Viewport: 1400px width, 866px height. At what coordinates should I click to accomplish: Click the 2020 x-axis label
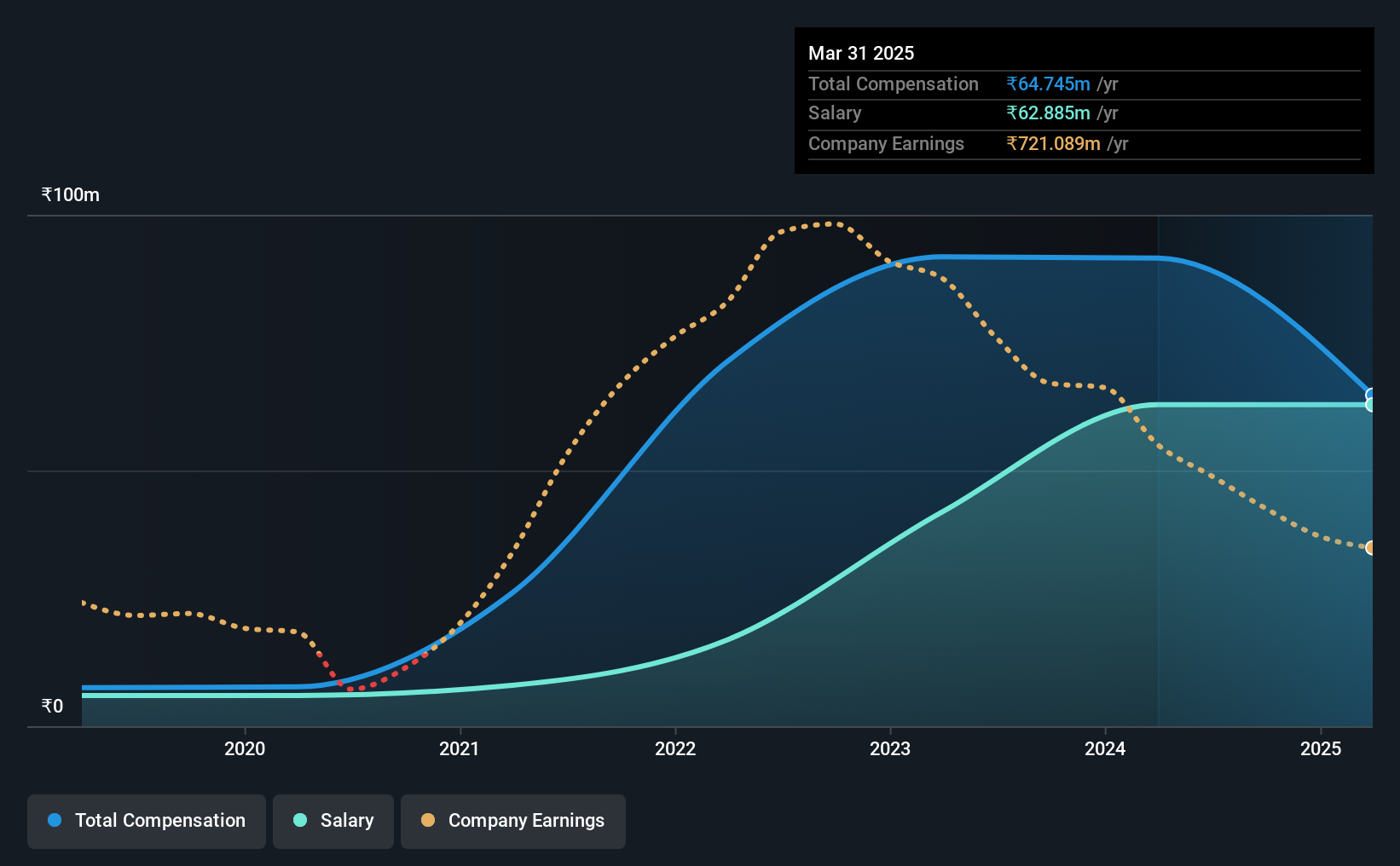coord(245,748)
